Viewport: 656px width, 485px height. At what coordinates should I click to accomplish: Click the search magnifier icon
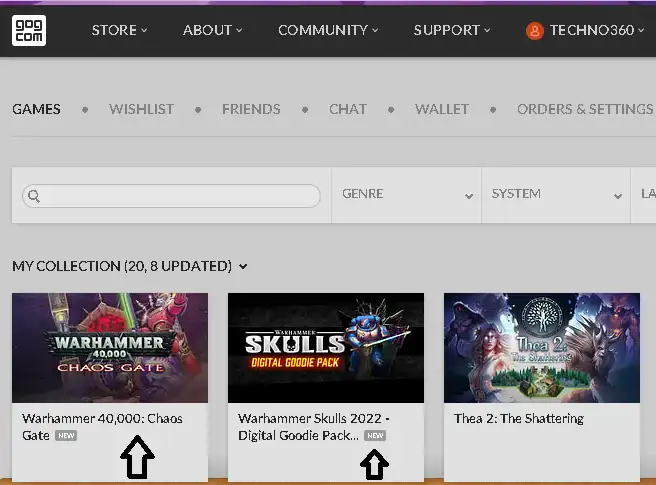pyautogui.click(x=34, y=196)
